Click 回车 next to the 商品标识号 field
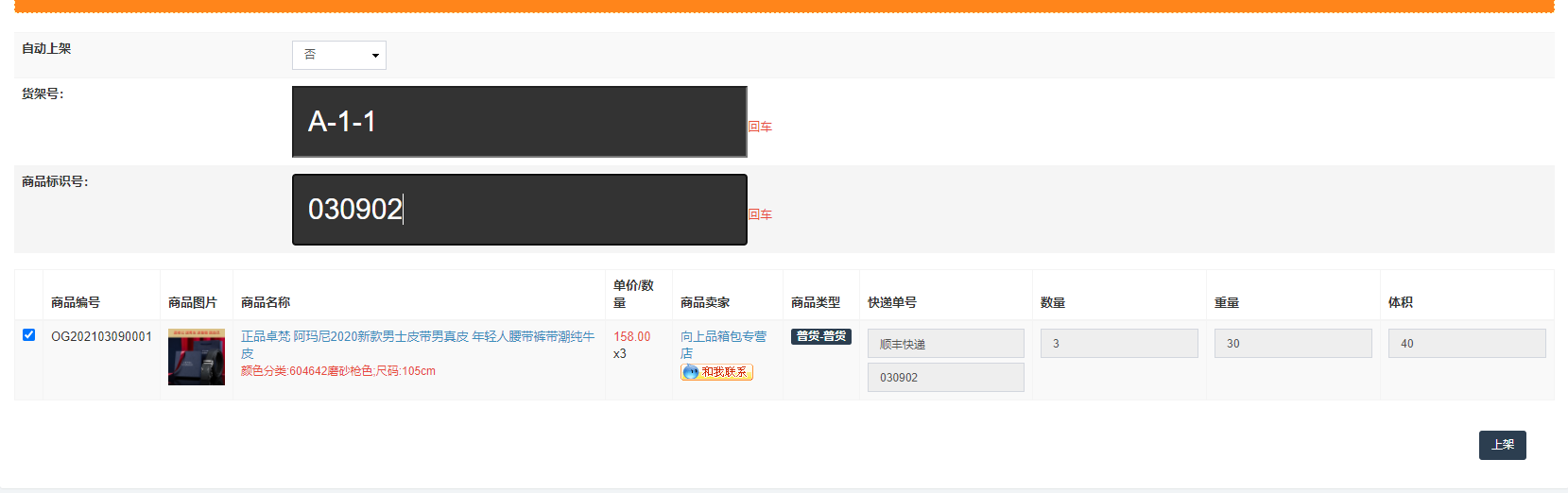This screenshot has height=493, width=1568. (760, 214)
